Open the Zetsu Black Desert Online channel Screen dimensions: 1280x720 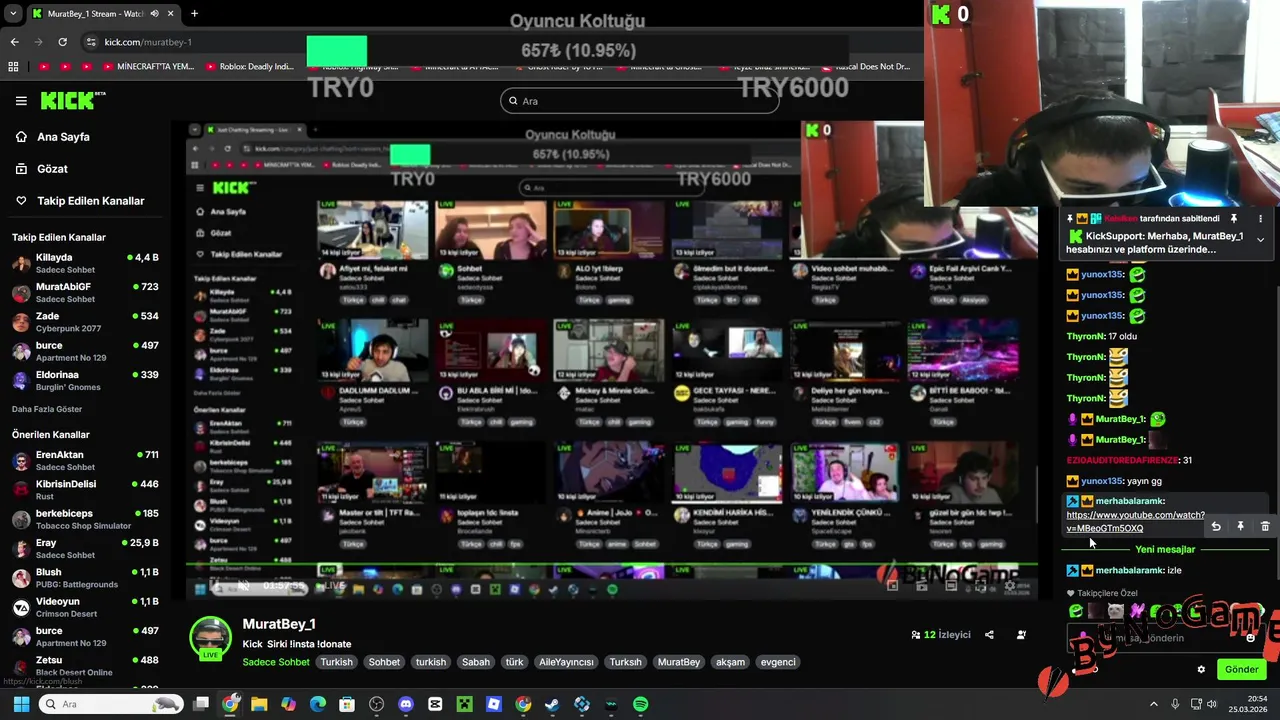pyautogui.click(x=85, y=666)
